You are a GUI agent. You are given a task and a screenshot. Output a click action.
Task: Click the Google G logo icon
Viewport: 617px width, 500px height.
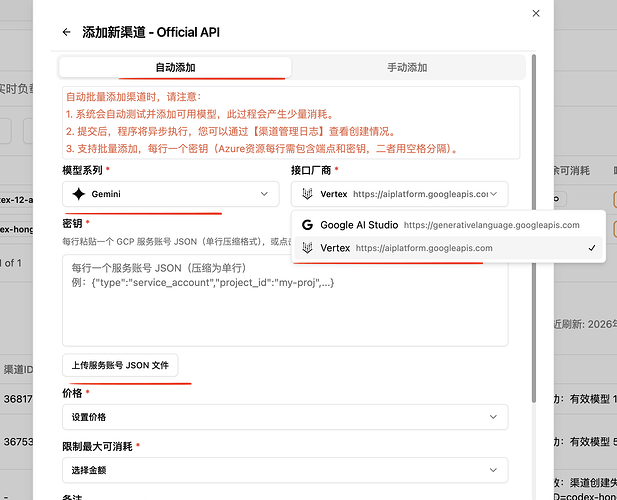(307, 225)
